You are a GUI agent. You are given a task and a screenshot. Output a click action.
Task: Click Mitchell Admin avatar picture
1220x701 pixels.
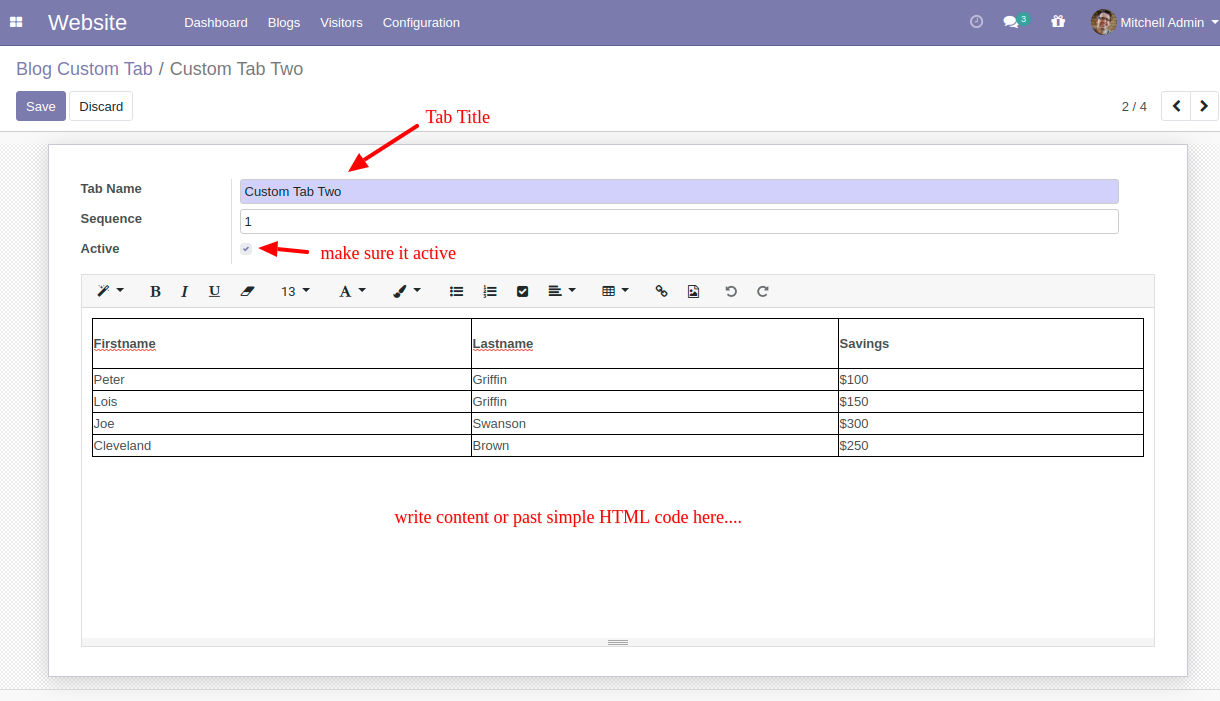coord(1103,22)
